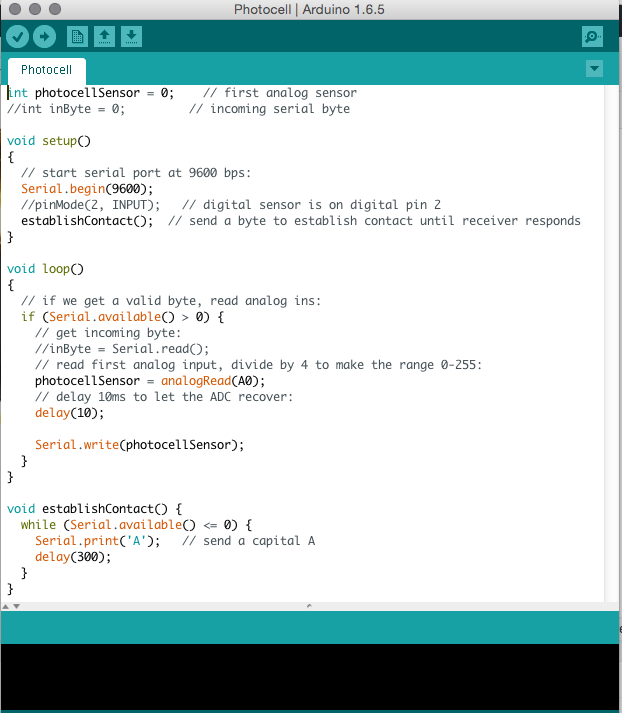Click comment '// get incoming byte:'
The width and height of the screenshot is (622, 713).
pos(108,333)
